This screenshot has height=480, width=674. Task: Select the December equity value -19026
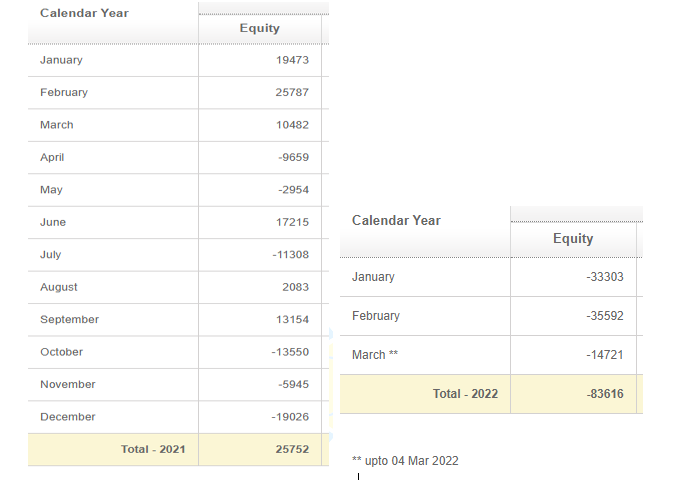click(290, 417)
